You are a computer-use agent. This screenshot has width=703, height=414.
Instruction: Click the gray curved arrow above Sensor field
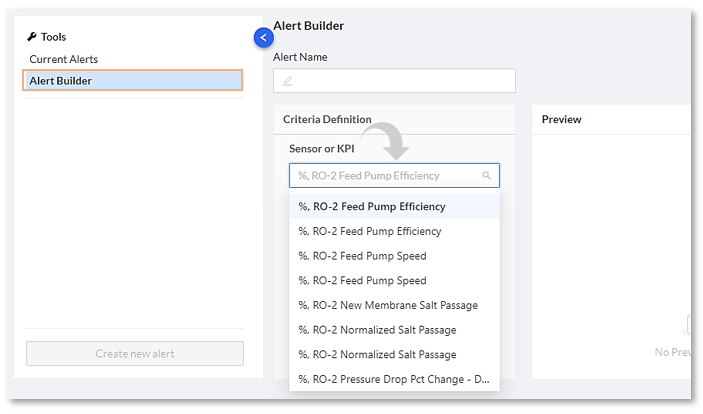[386, 141]
